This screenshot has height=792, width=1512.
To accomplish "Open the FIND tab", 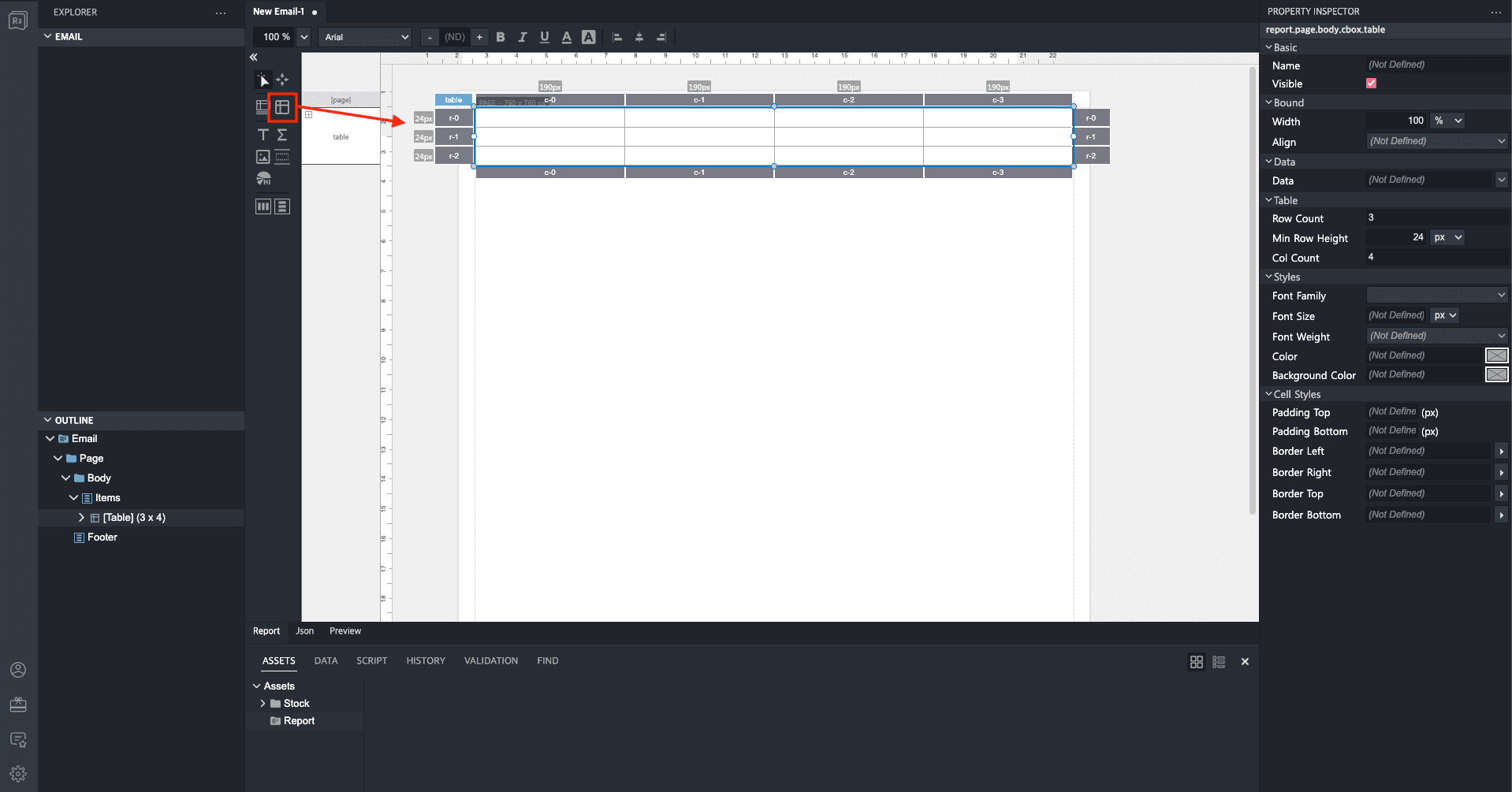I will (x=548, y=661).
